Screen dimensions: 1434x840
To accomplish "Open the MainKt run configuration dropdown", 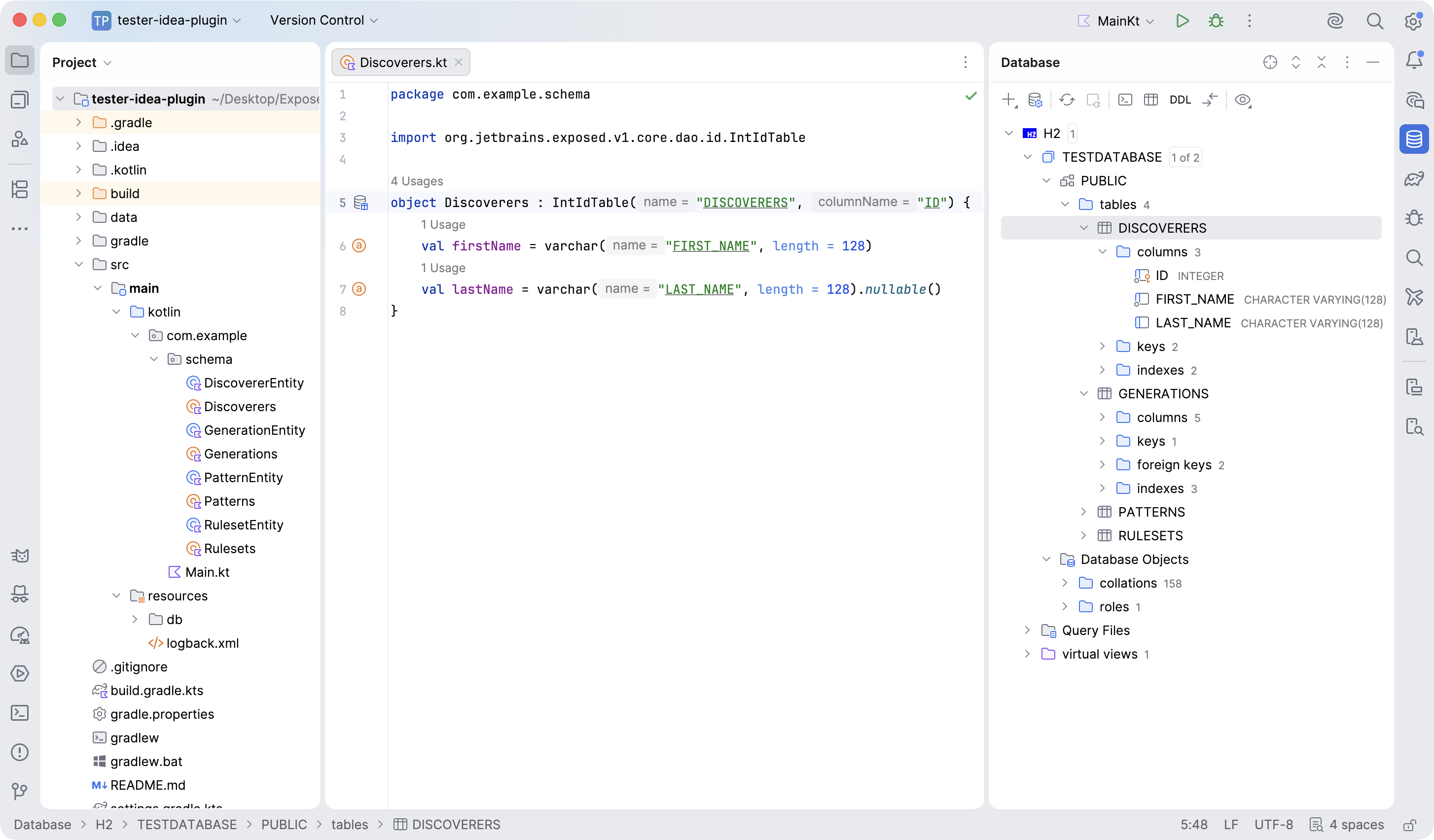I will tap(1116, 21).
